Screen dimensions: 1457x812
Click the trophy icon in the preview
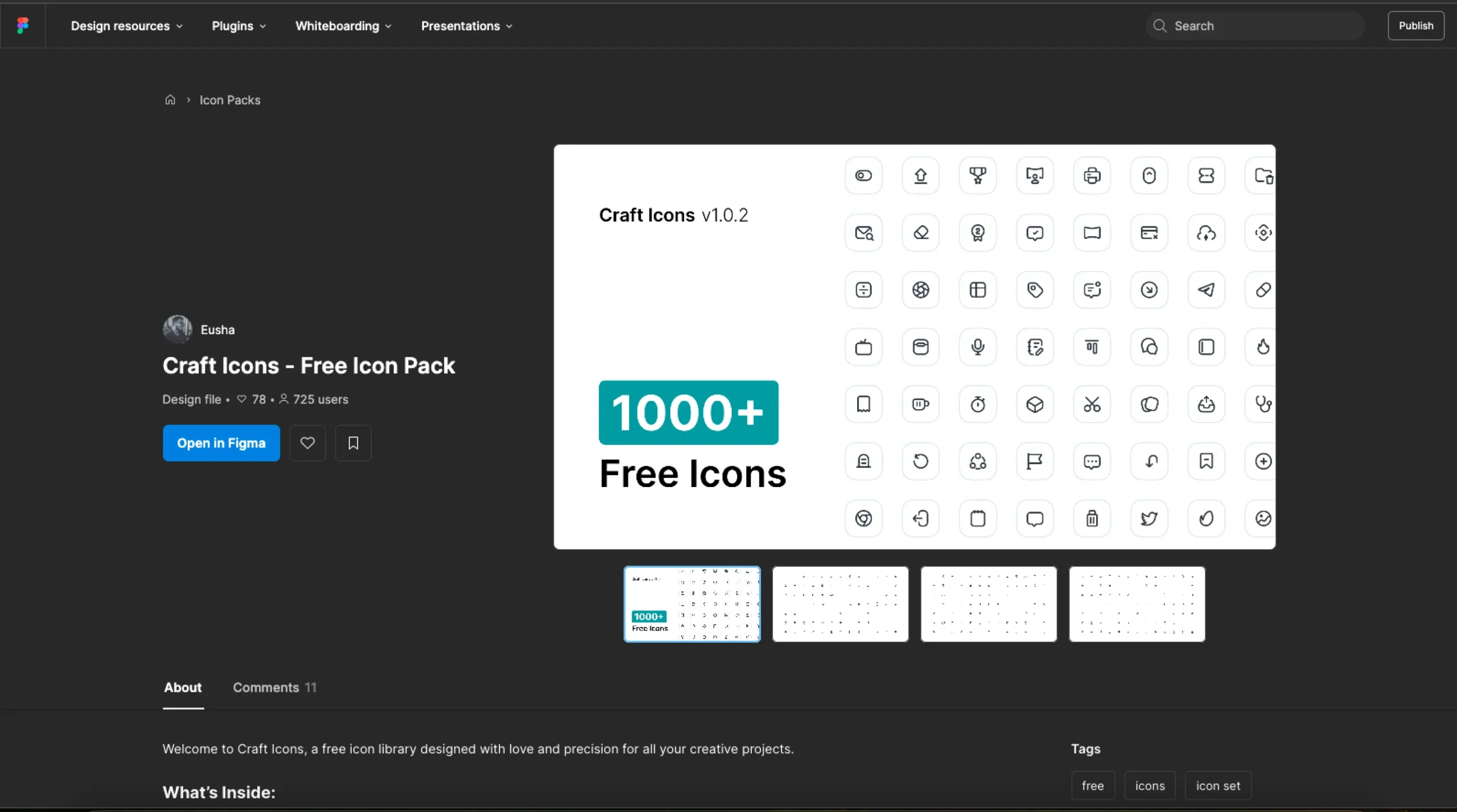click(x=978, y=175)
